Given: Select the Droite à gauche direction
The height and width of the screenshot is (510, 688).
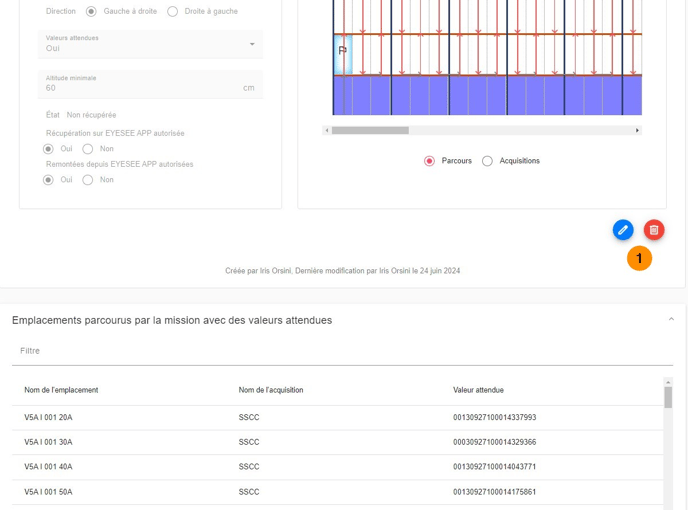Looking at the screenshot, I should pos(172,12).
